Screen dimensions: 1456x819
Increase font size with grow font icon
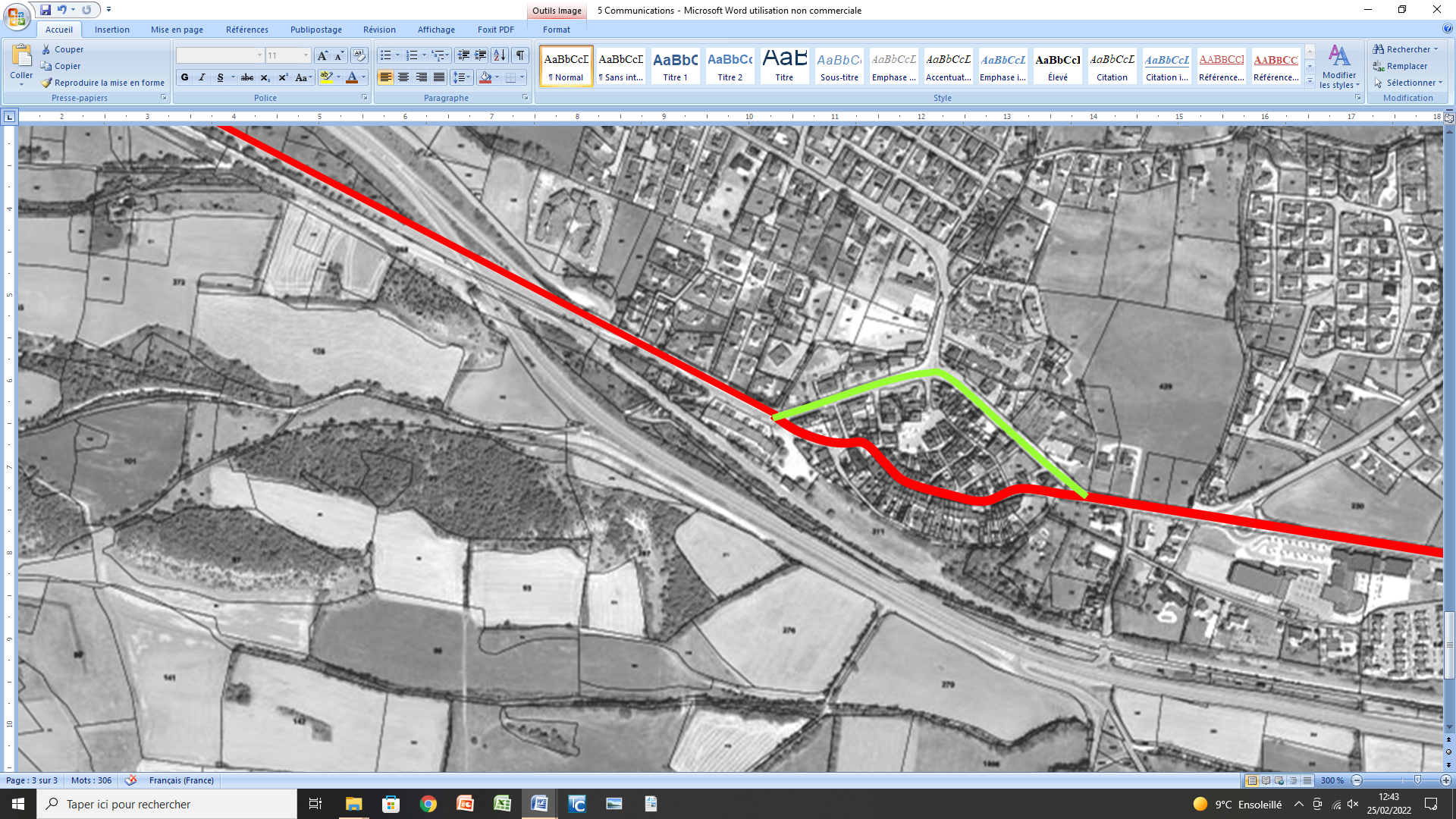[x=322, y=55]
